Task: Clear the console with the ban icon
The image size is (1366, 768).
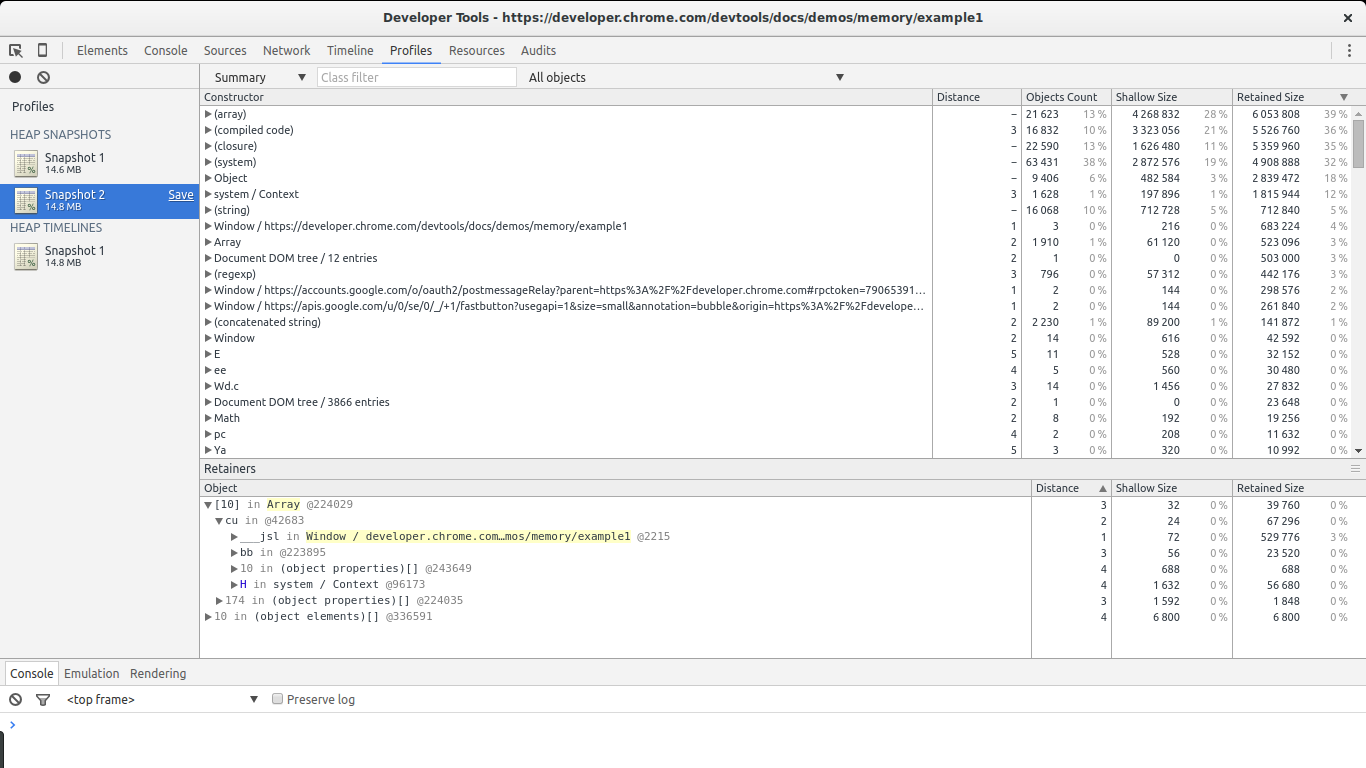Action: click(16, 700)
